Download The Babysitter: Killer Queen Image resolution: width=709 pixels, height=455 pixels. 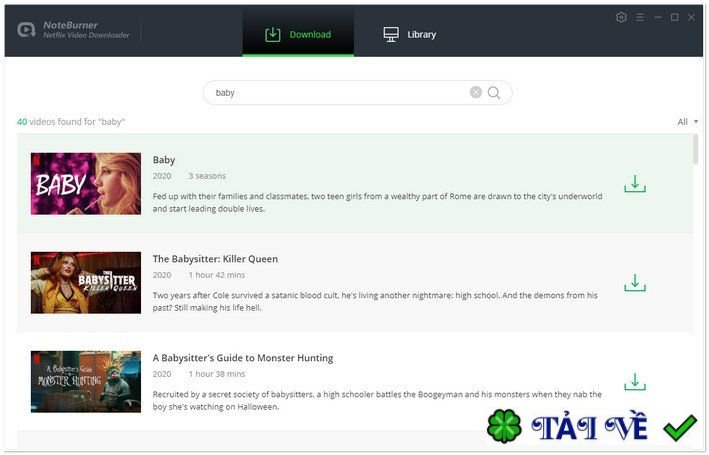pos(635,283)
